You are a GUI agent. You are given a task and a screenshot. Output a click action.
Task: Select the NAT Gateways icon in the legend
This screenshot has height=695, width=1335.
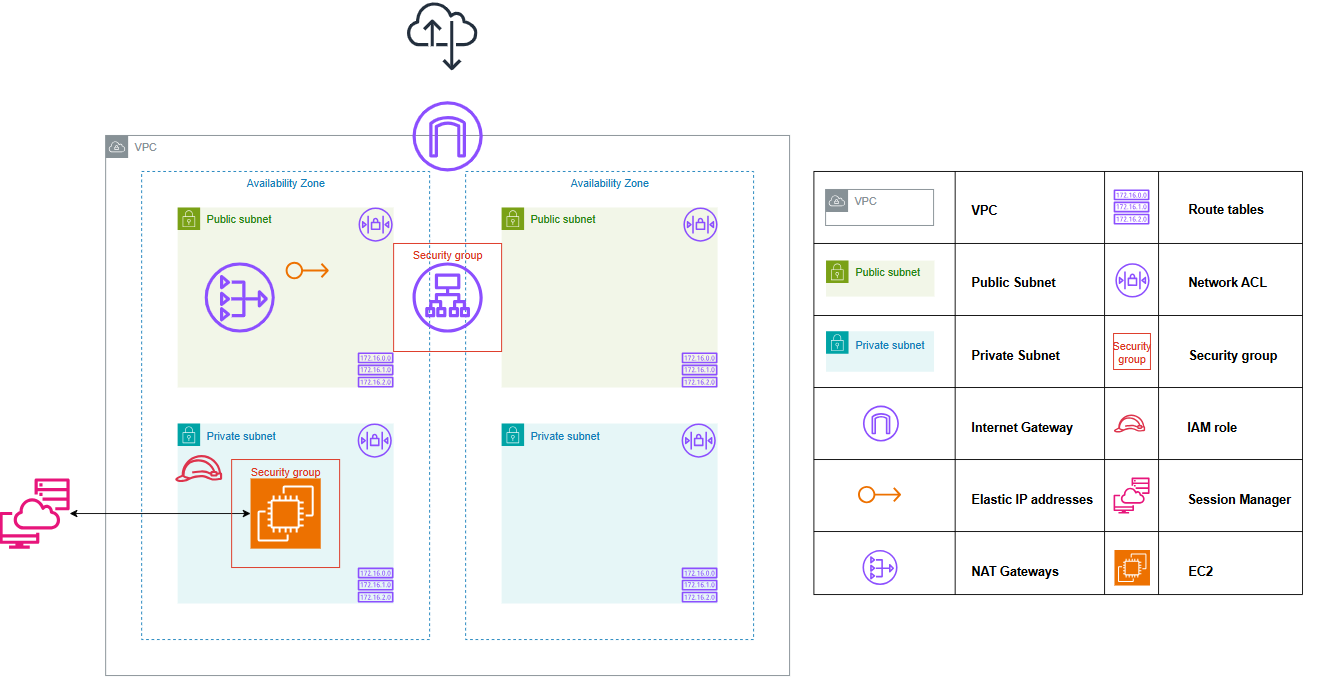point(880,568)
